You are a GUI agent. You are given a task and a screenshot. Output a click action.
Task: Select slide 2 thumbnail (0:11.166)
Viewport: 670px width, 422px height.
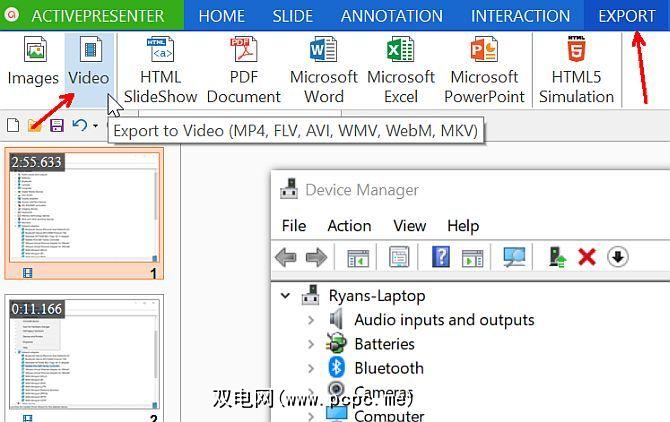click(x=84, y=358)
